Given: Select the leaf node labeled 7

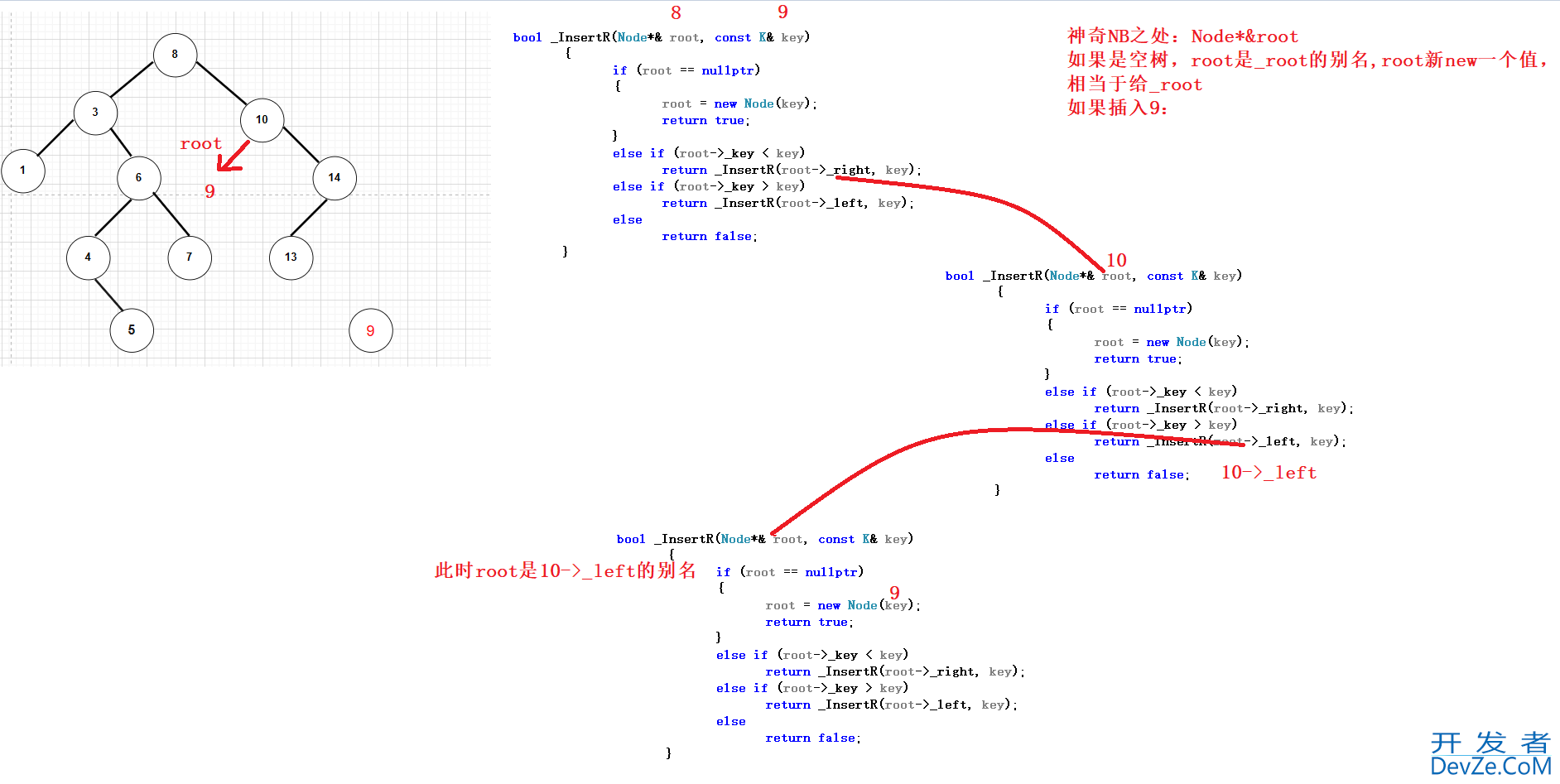Looking at the screenshot, I should (x=189, y=257).
